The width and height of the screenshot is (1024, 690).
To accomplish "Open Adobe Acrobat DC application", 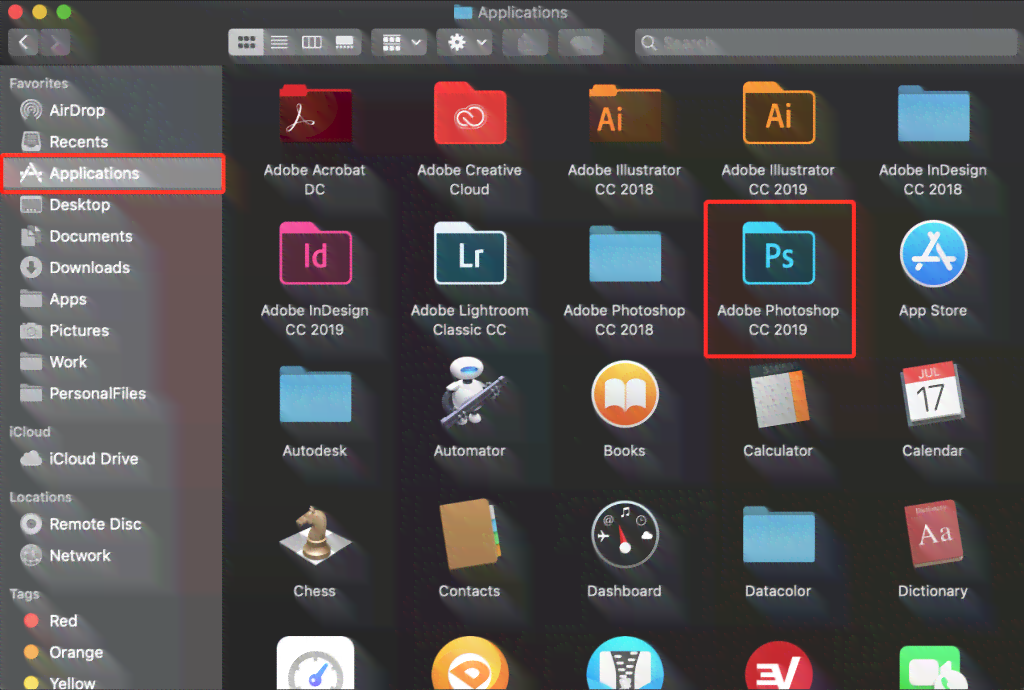I will [315, 114].
